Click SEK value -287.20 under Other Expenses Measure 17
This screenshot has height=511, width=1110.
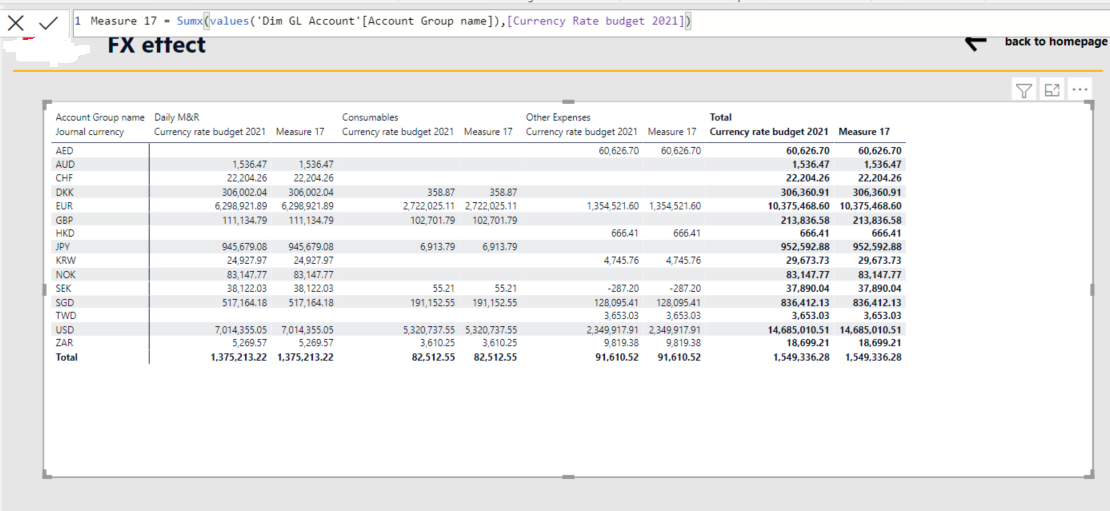click(x=685, y=288)
